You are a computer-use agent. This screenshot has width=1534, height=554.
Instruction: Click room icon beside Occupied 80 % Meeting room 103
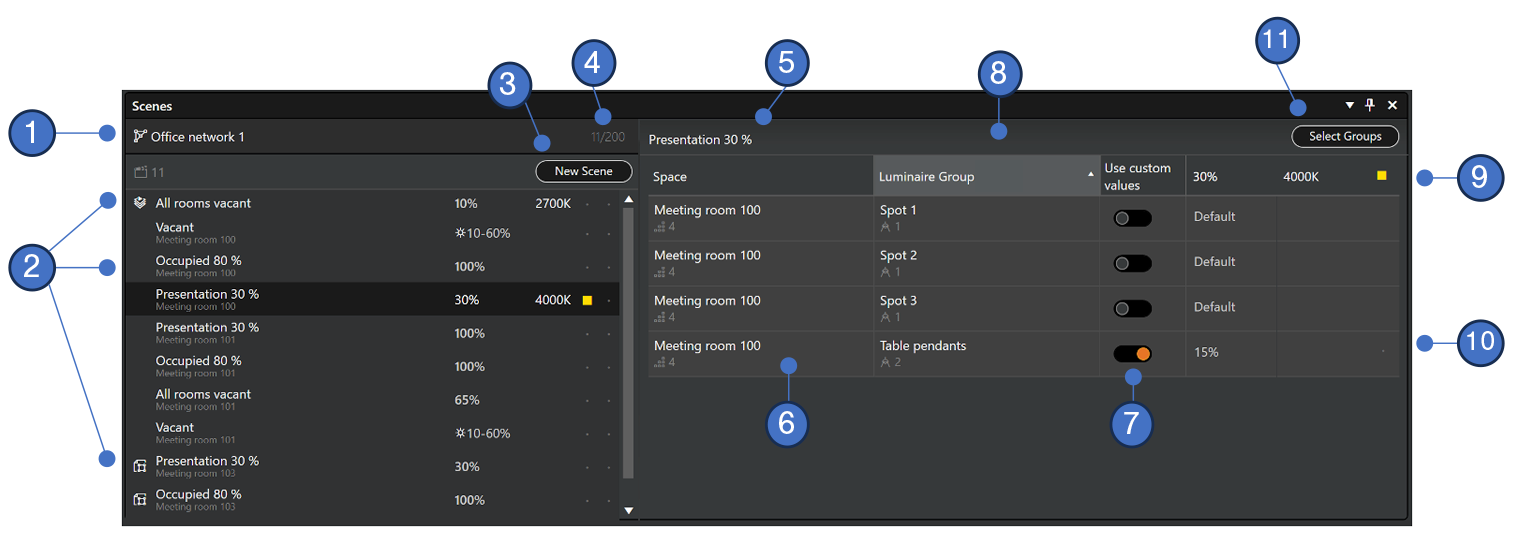point(140,499)
